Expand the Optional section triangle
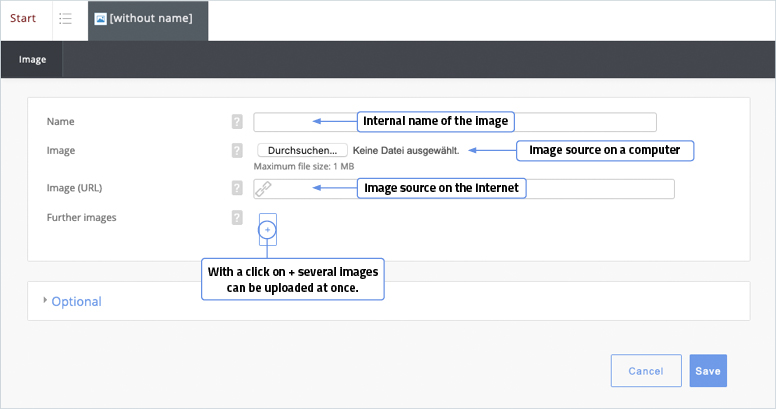The image size is (776, 409). [x=44, y=301]
